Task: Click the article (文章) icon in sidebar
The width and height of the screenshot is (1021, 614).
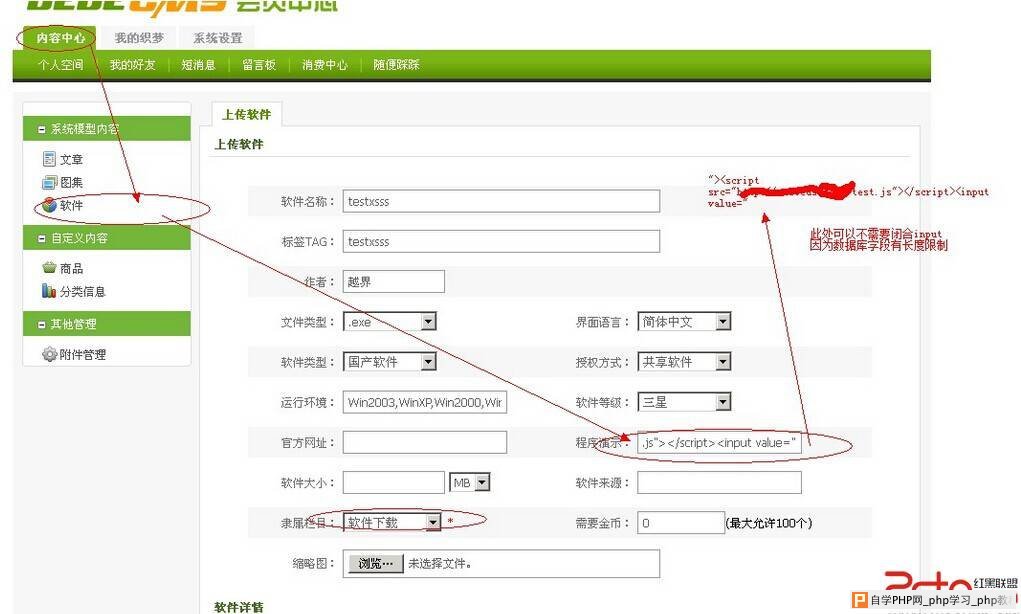Action: tap(49, 159)
